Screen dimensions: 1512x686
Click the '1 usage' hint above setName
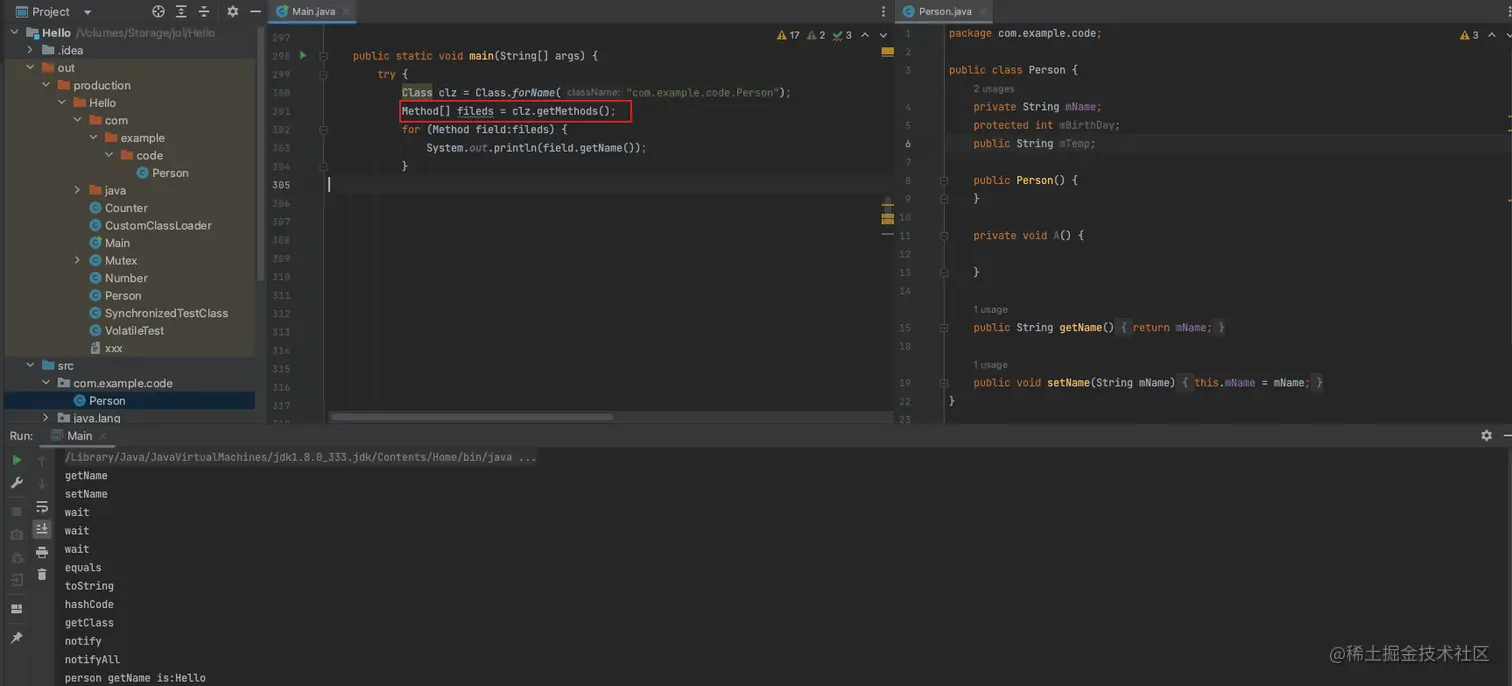point(990,365)
